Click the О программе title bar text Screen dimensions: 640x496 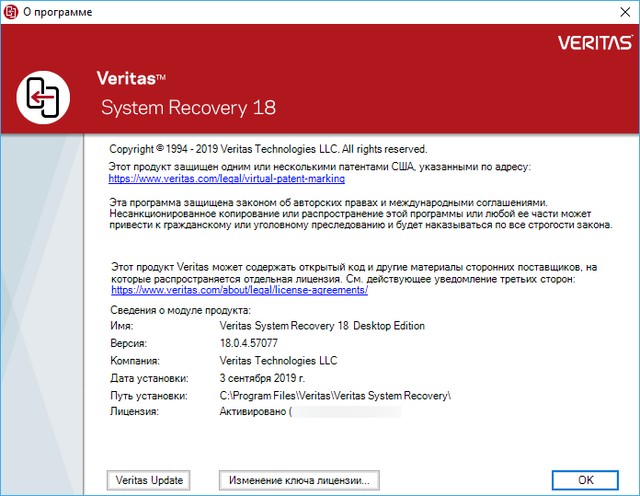[56, 11]
